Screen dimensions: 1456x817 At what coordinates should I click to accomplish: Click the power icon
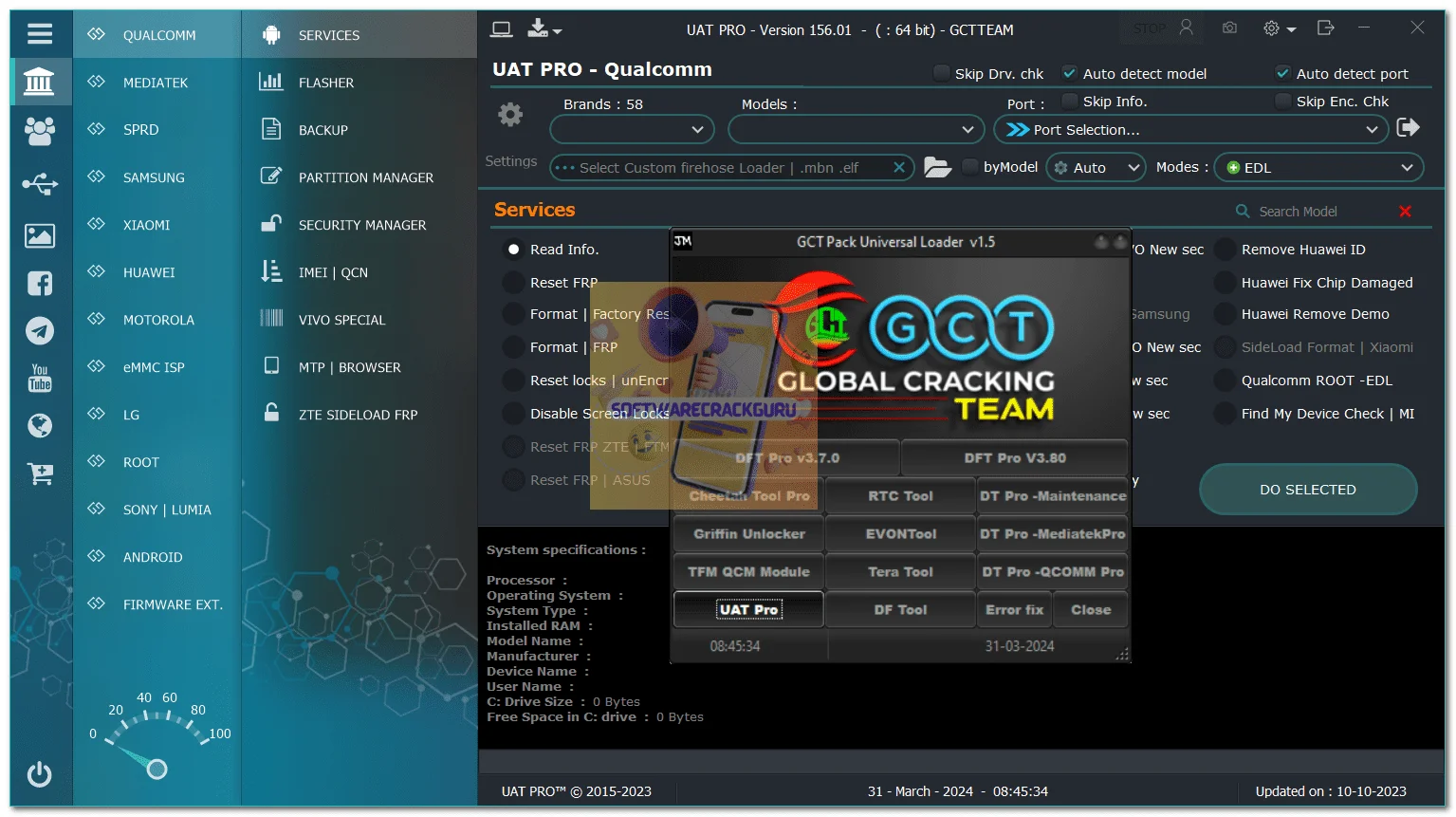pyautogui.click(x=40, y=774)
